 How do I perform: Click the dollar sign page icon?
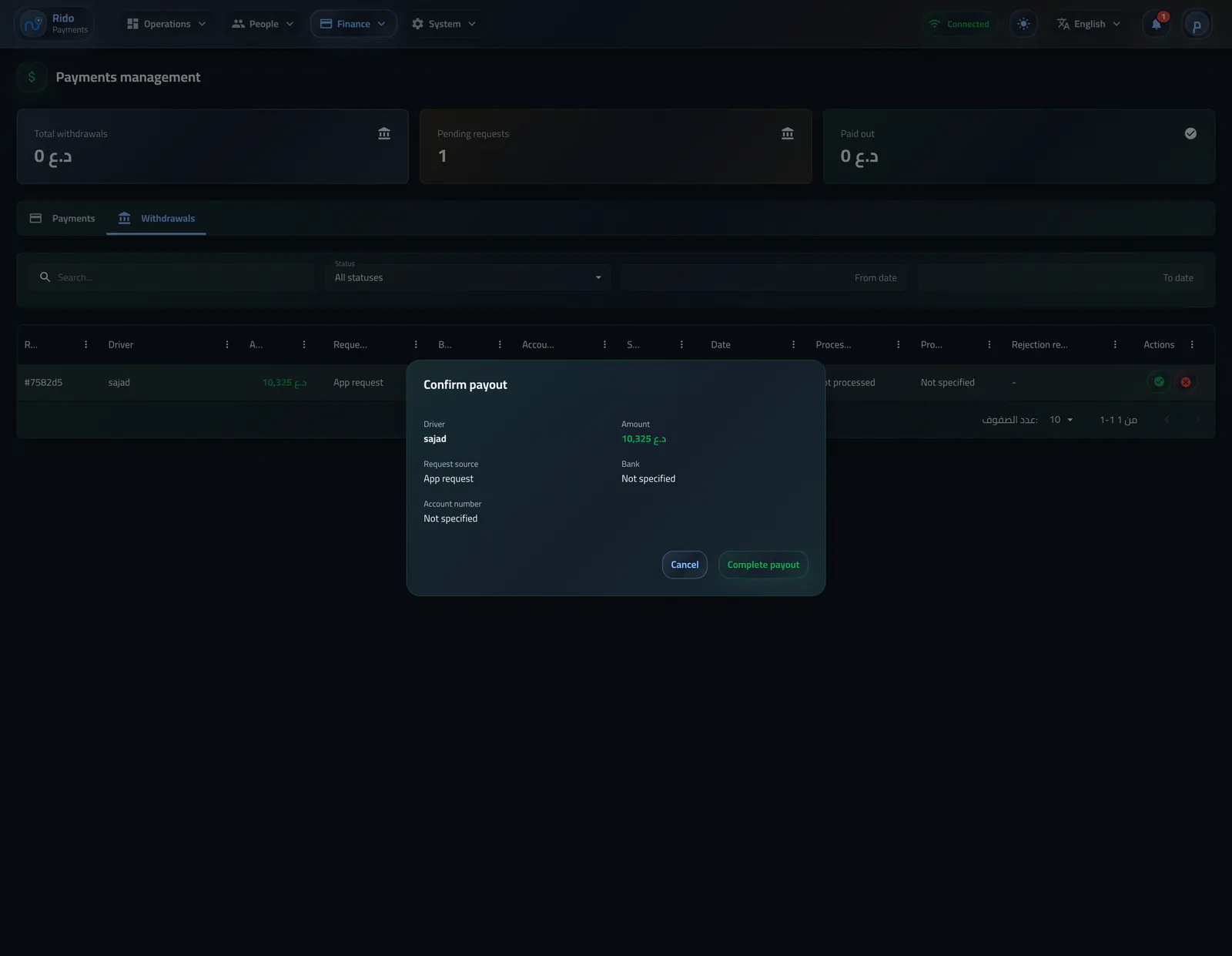(x=32, y=77)
